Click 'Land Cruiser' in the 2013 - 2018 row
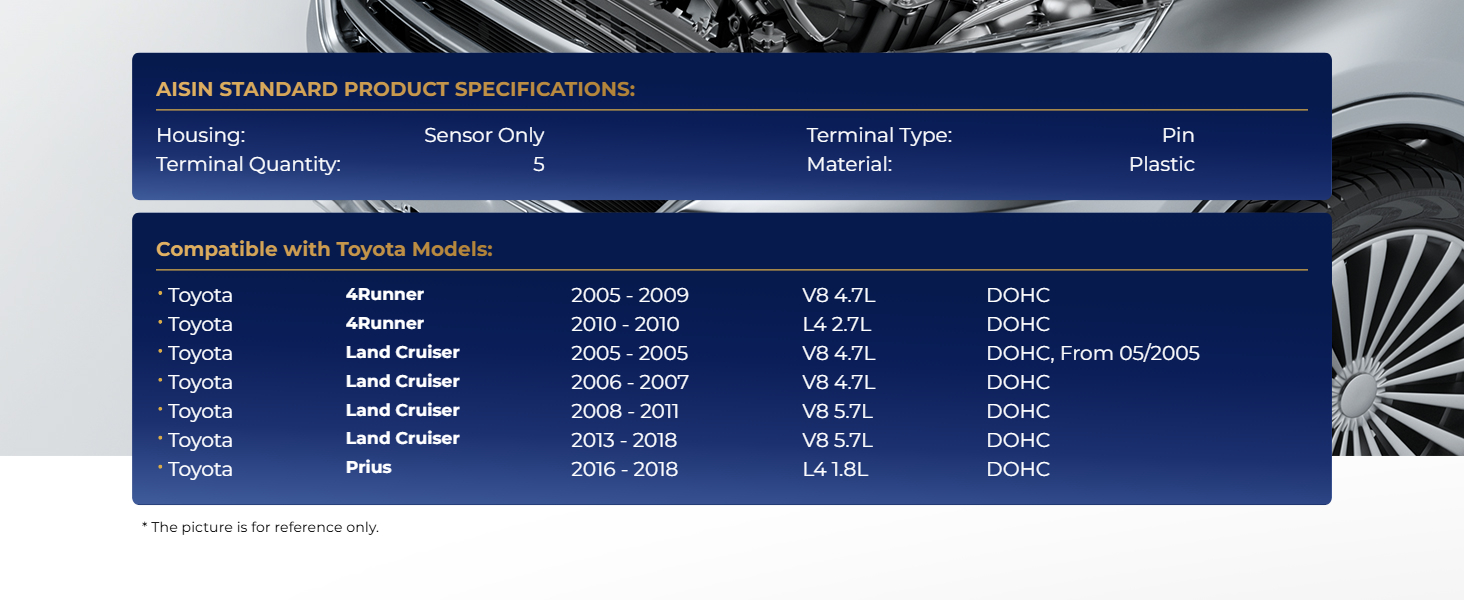Viewport: 1464px width, 600px height. click(x=403, y=439)
